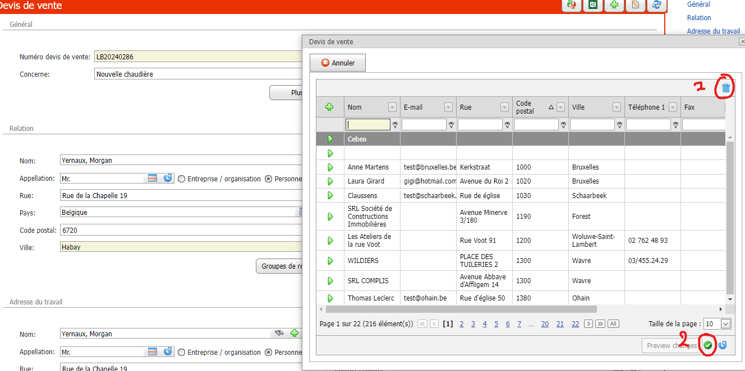Click the blue trash delete icon
This screenshot has width=745, height=371.
pos(726,88)
